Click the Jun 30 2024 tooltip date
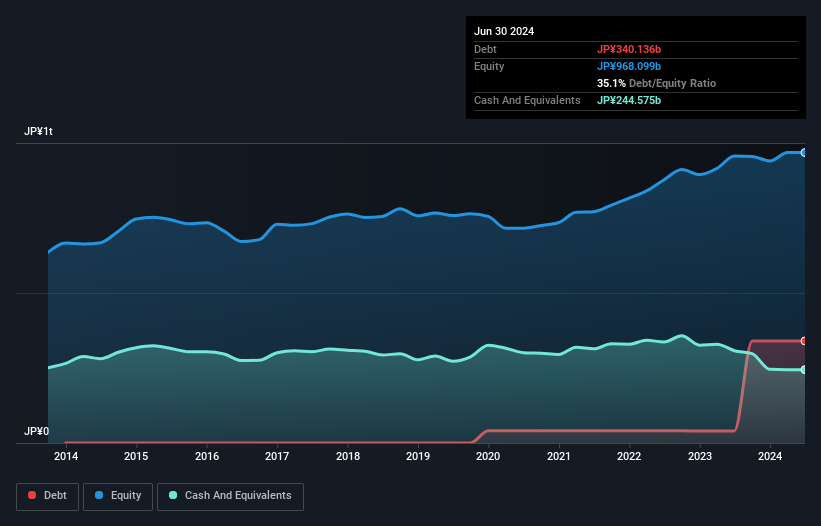821x526 pixels. (504, 31)
